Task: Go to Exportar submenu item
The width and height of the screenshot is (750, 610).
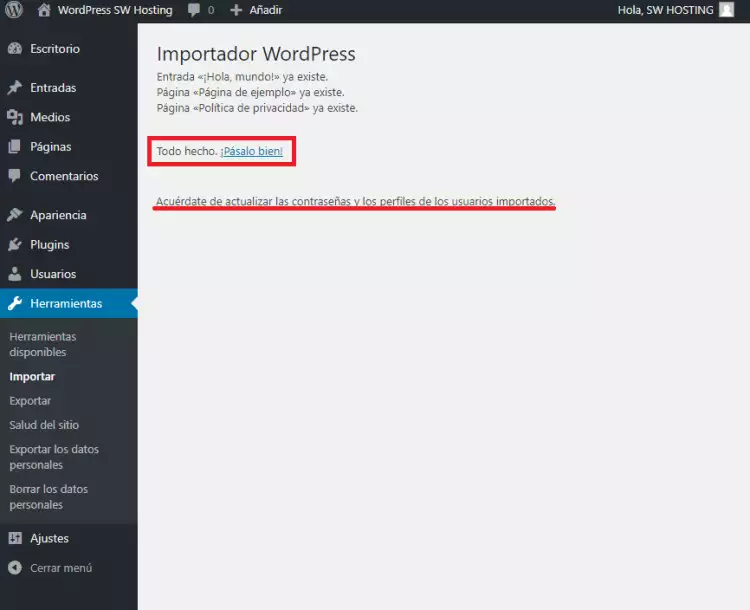Action: [30, 401]
